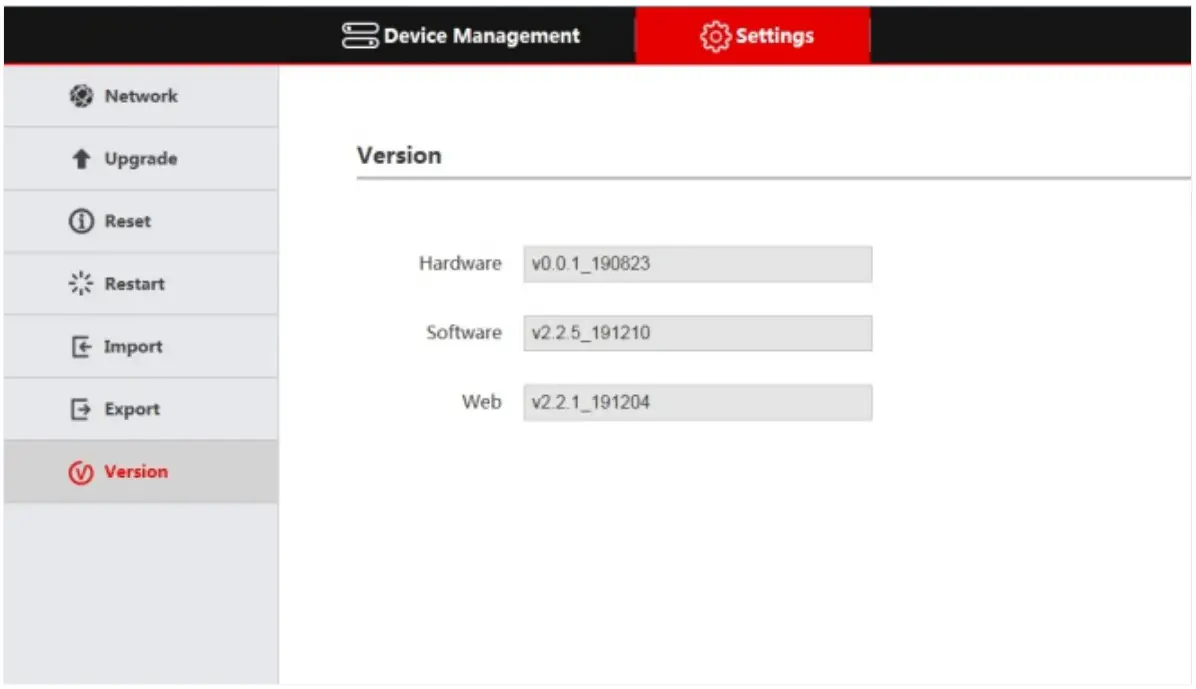
Task: Click the Hardware version field
Action: [x=697, y=263]
